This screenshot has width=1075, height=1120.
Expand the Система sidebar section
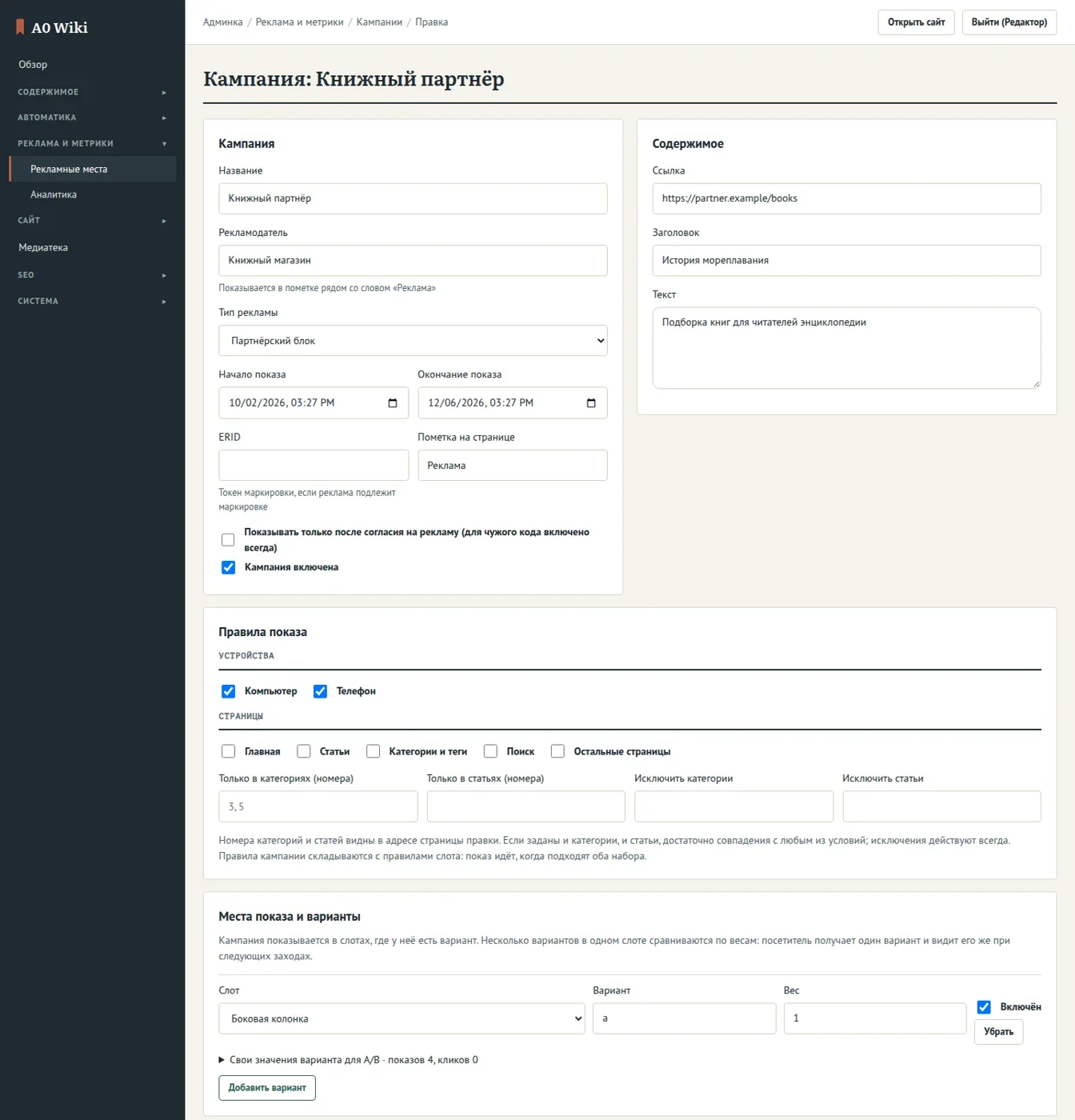92,301
